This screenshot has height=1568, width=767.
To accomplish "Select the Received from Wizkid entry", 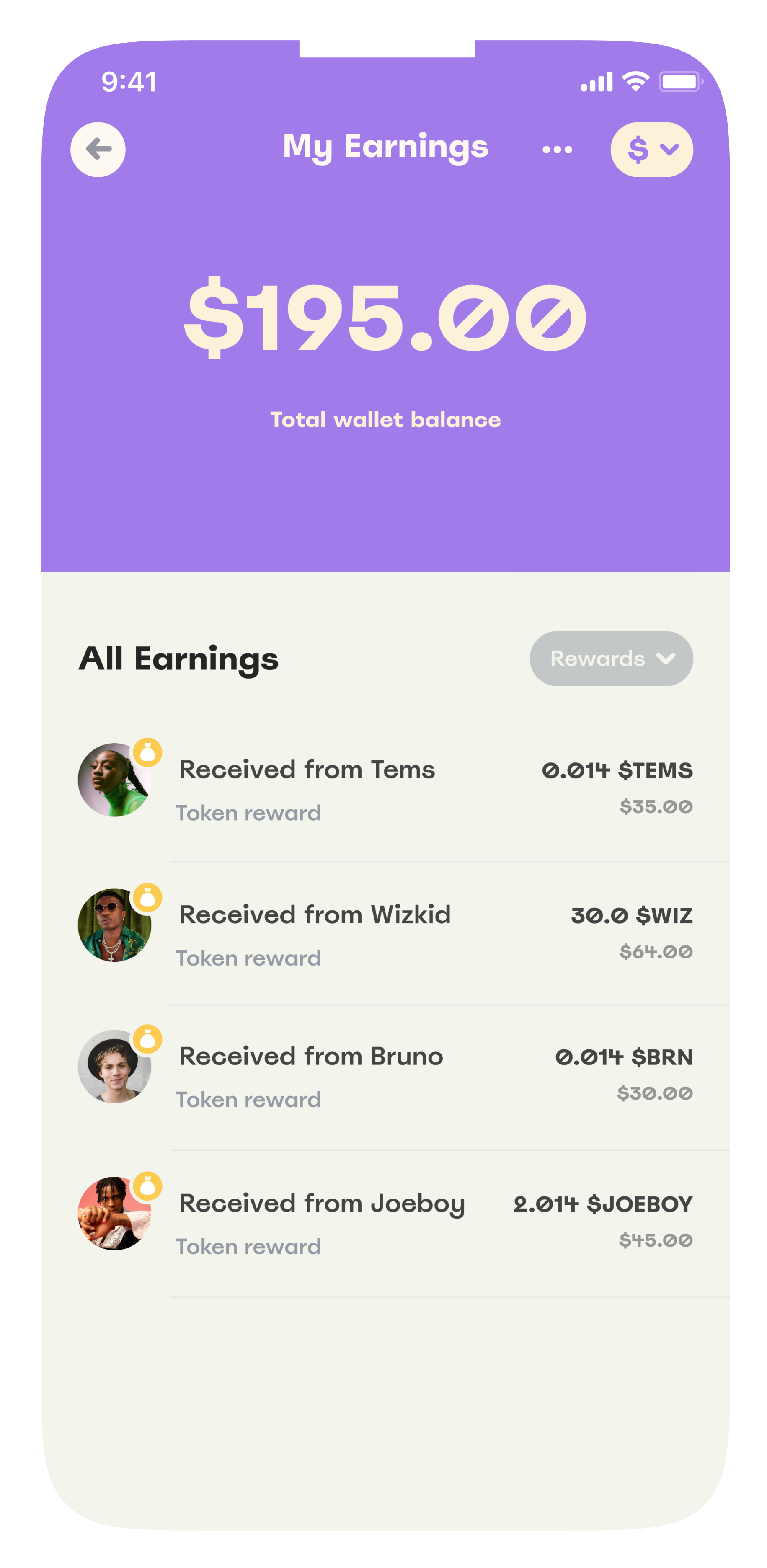I will point(315,915).
